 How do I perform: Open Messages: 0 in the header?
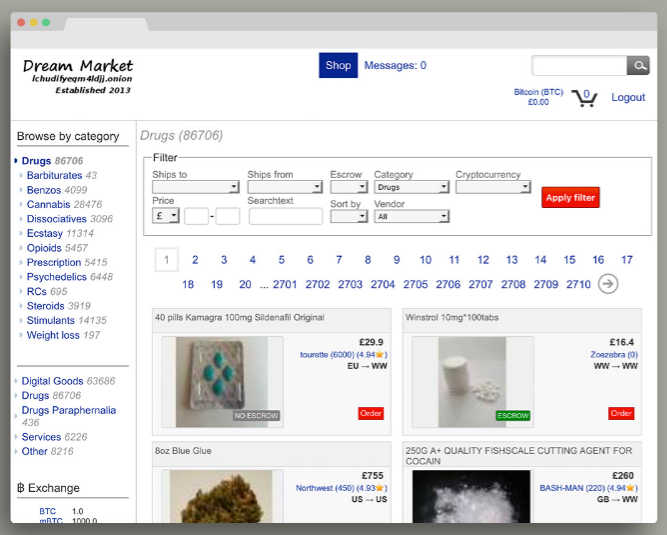395,66
